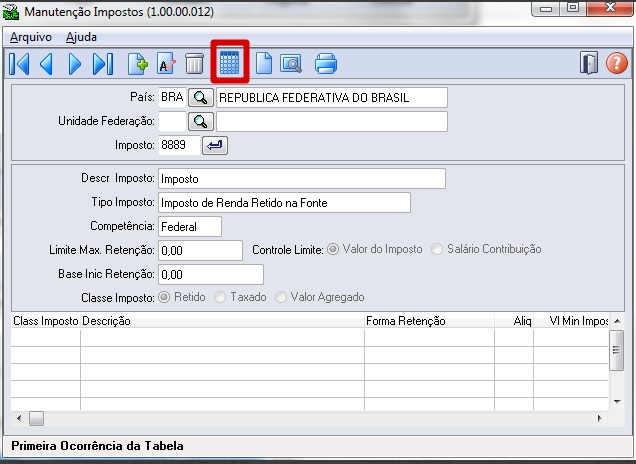Click status text Primeira Ocorrência da Tabela

(x=97, y=446)
